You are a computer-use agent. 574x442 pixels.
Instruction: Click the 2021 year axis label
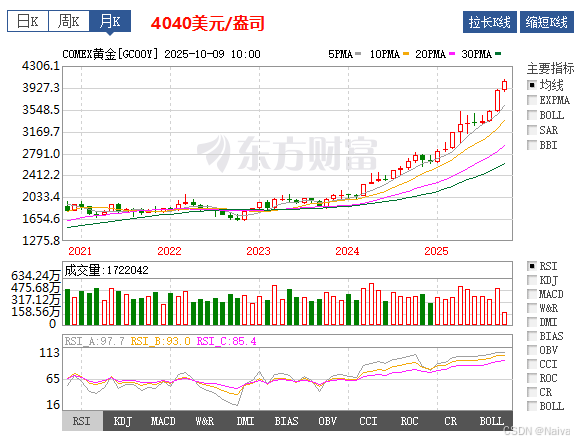point(80,251)
